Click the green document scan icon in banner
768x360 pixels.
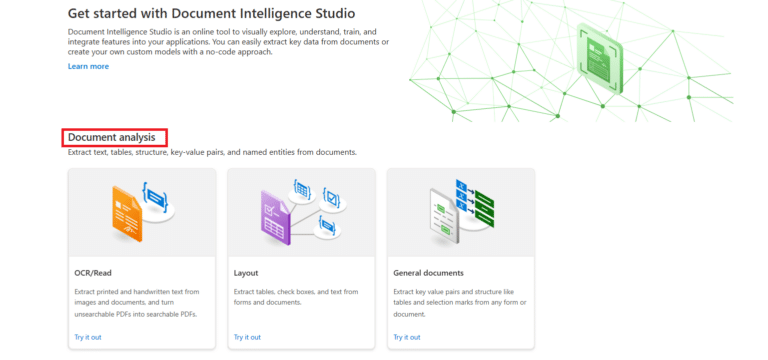(x=599, y=58)
